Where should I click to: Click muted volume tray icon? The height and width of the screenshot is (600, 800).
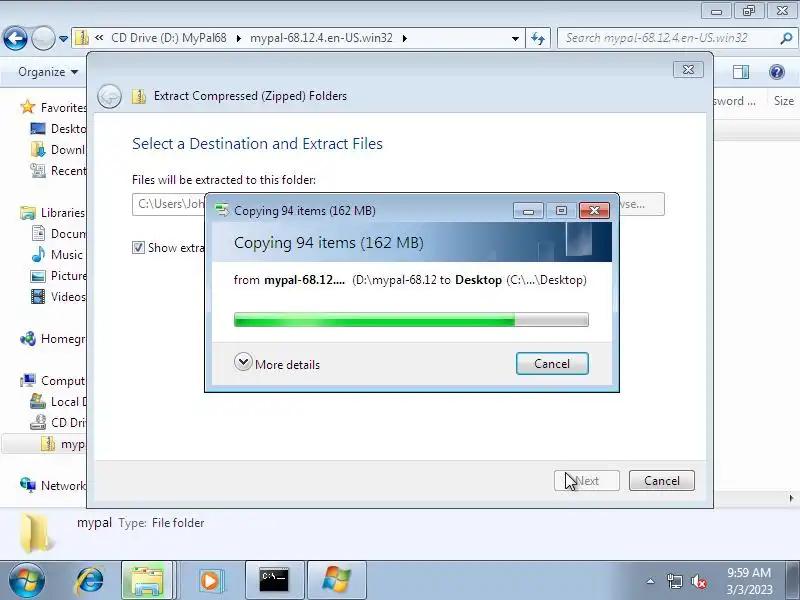click(699, 581)
